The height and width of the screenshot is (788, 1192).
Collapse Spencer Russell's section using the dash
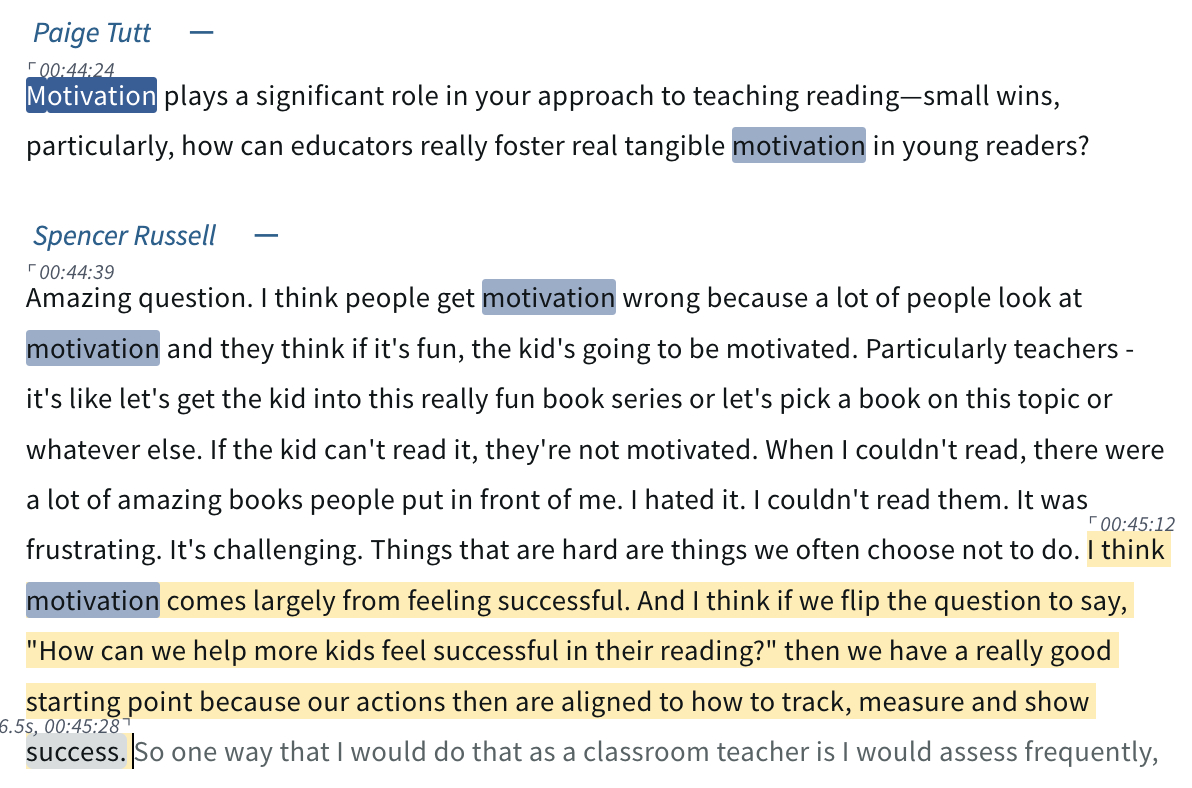(265, 236)
